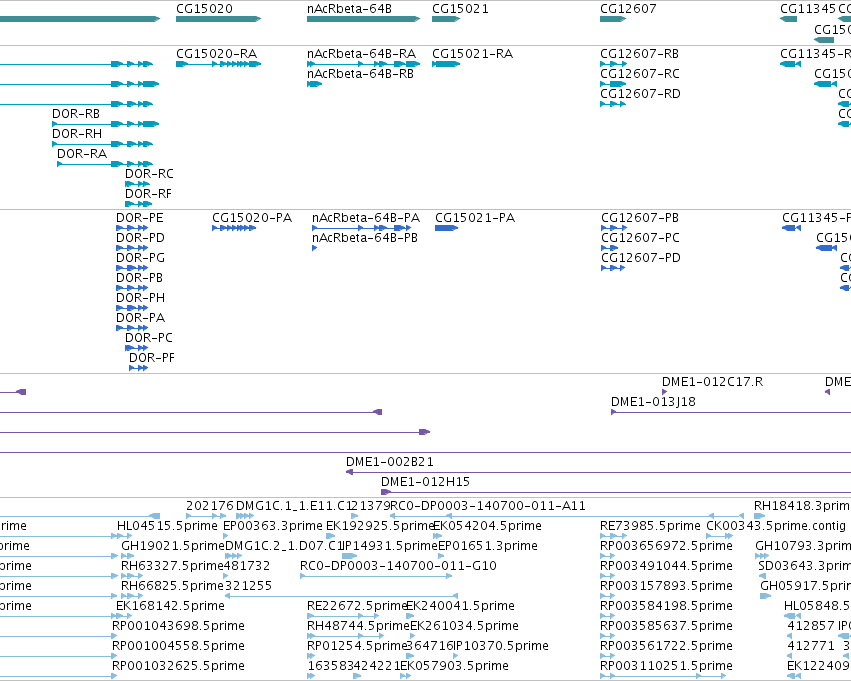Click protein DOR-PD
The width and height of the screenshot is (851, 681).
(x=132, y=248)
